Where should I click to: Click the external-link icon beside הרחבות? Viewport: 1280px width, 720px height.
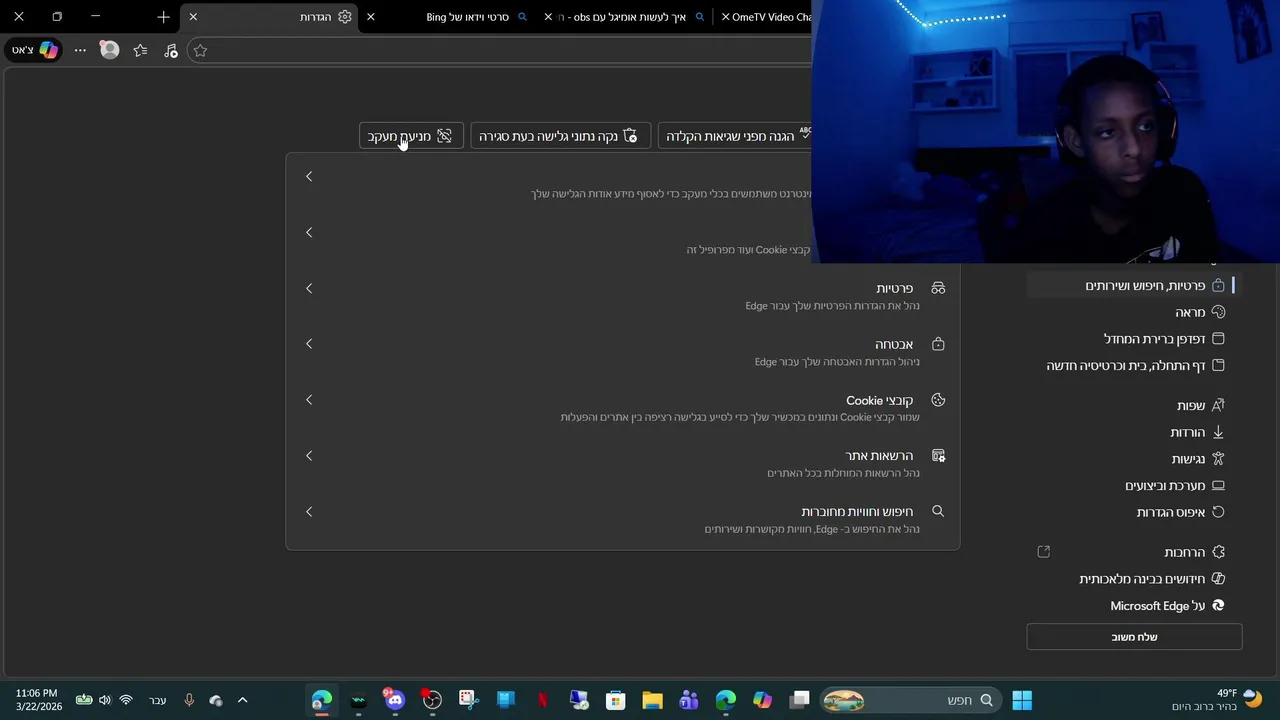1044,552
